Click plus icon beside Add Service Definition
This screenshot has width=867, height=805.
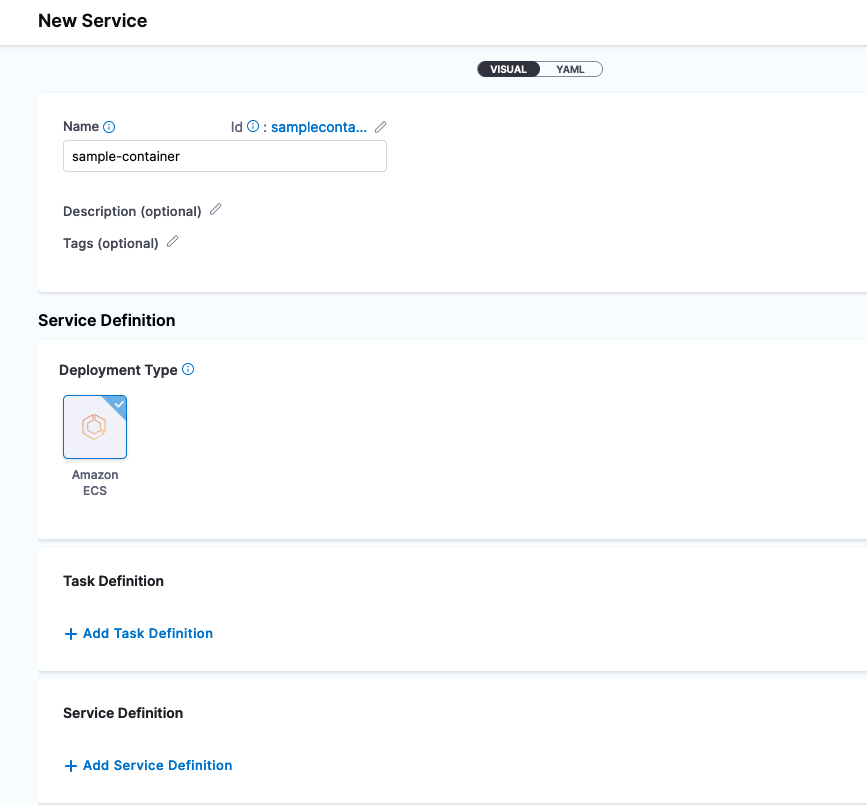tap(70, 766)
